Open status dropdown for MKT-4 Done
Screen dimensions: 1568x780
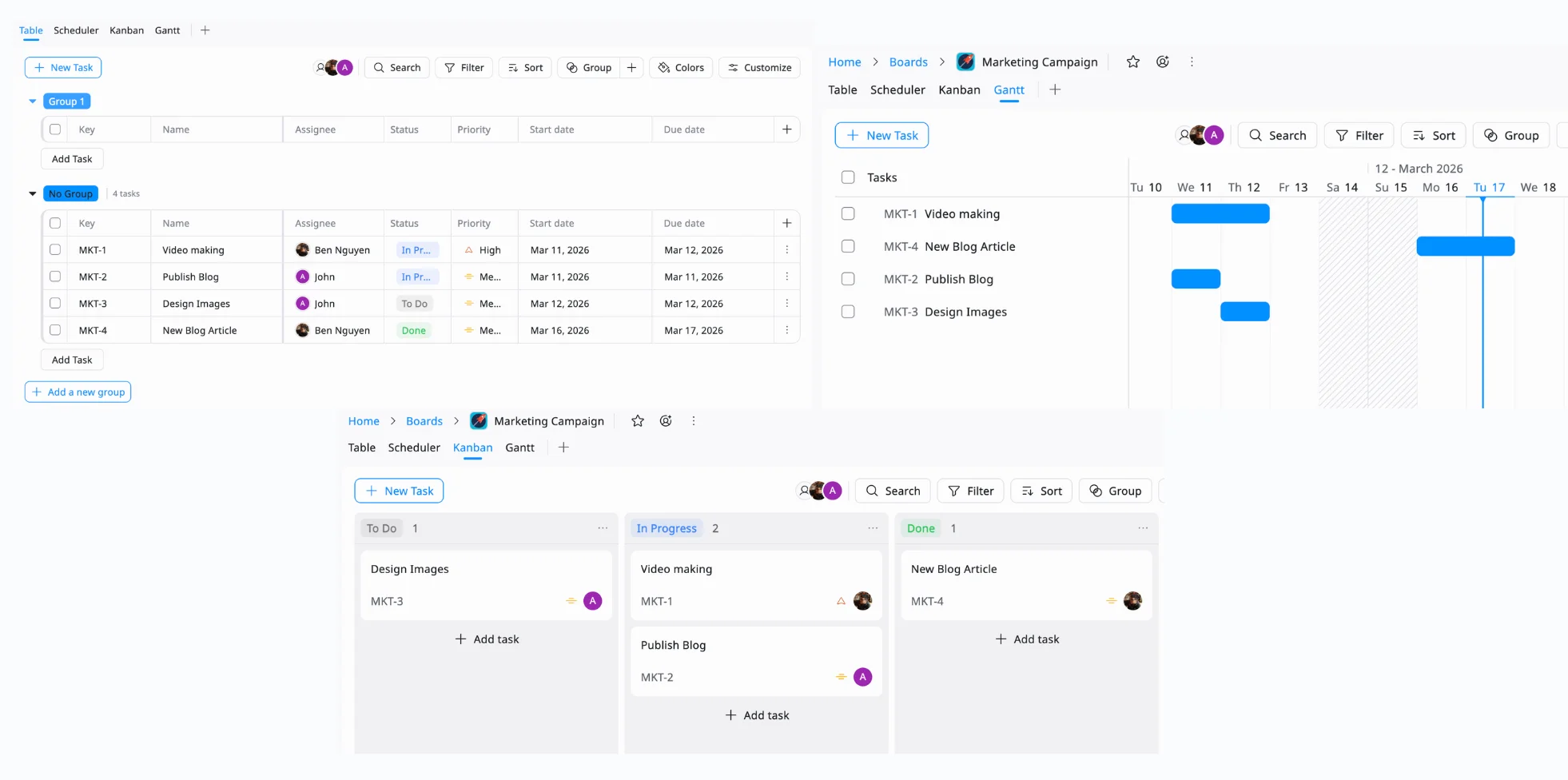pyautogui.click(x=414, y=331)
